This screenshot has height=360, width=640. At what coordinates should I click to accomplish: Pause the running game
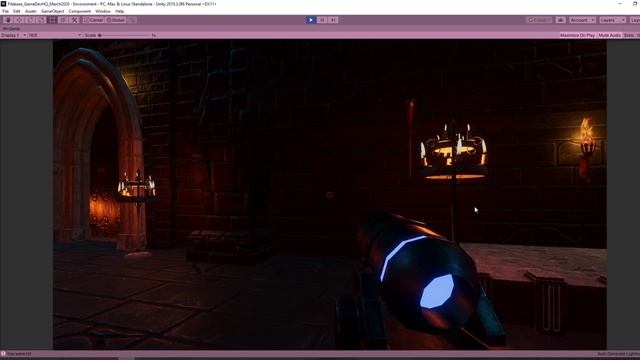tap(322, 20)
